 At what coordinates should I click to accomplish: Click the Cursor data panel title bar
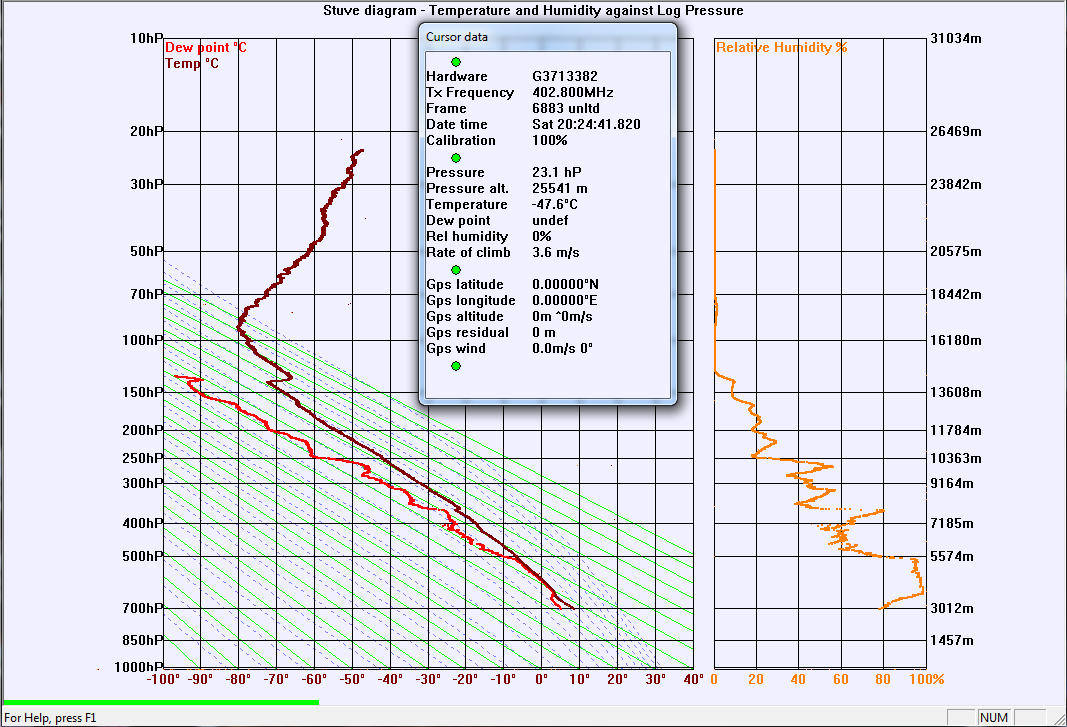(548, 37)
